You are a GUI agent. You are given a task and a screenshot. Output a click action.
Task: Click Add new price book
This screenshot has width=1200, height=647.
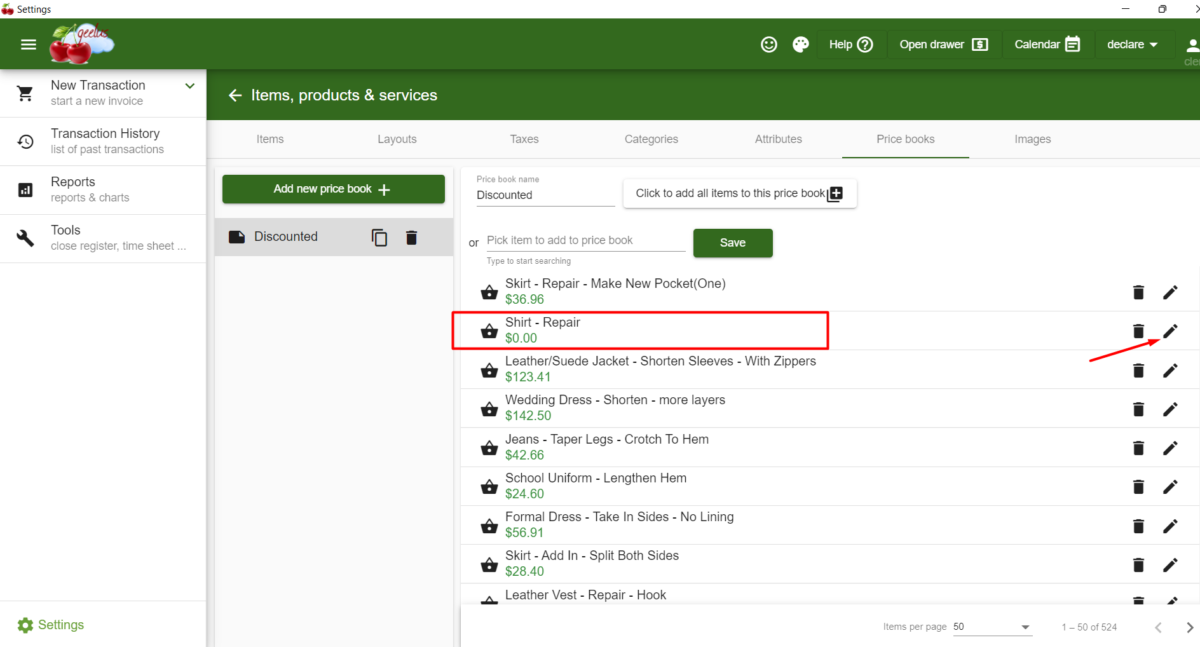[x=333, y=189]
